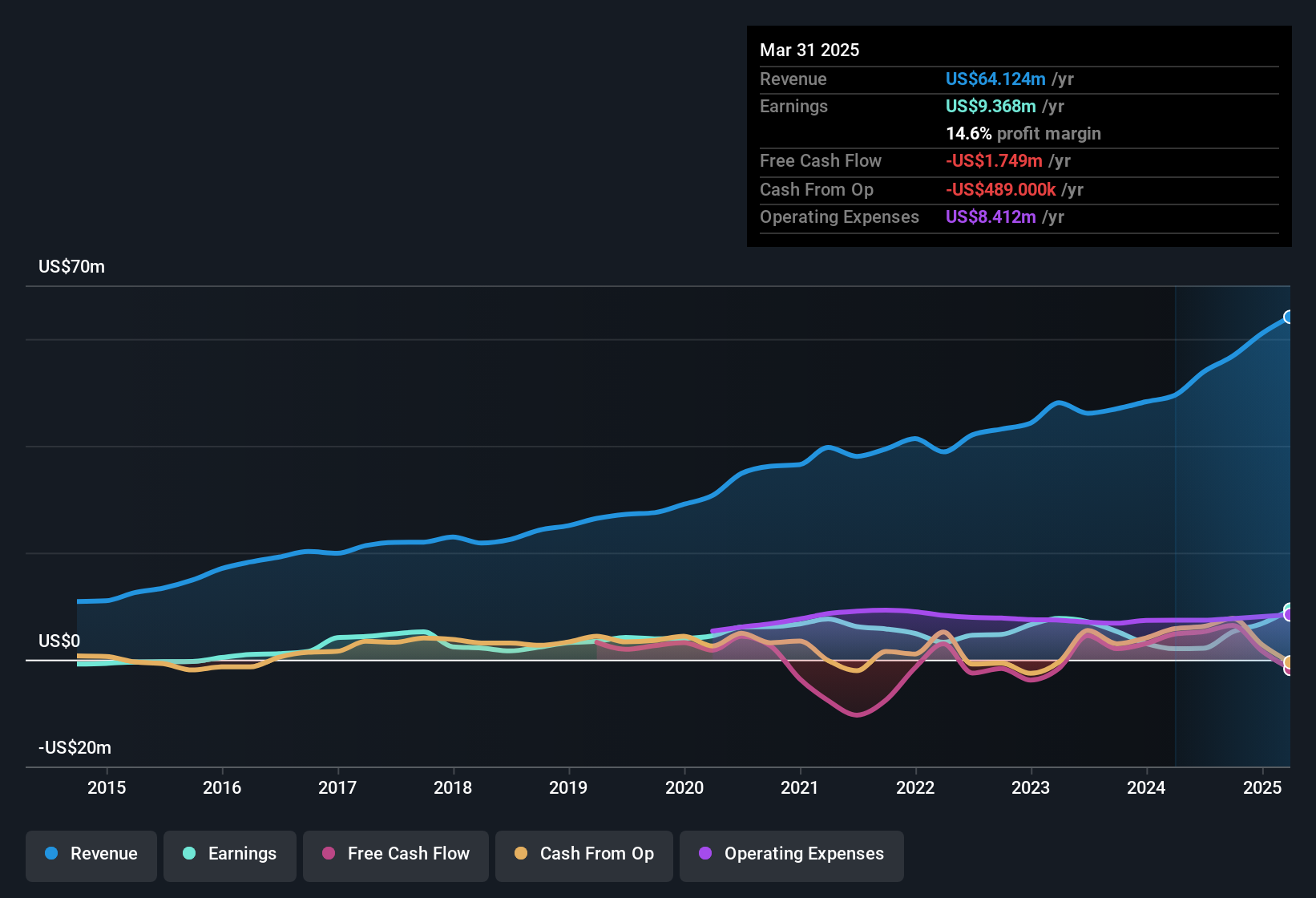Image resolution: width=1316 pixels, height=898 pixels.
Task: Click the 2023 year axis label
Action: [x=1031, y=788]
